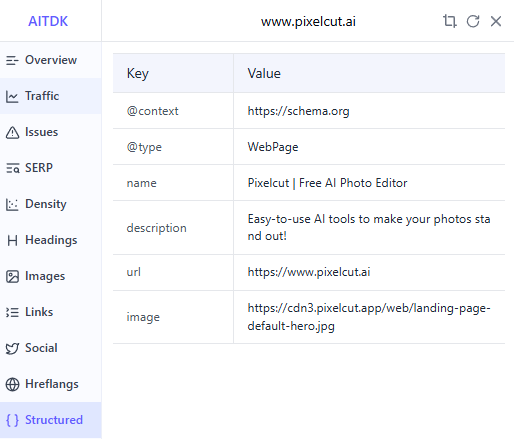Click the Overview sidebar icon
Screen dimensions: 514x439
click(12, 60)
